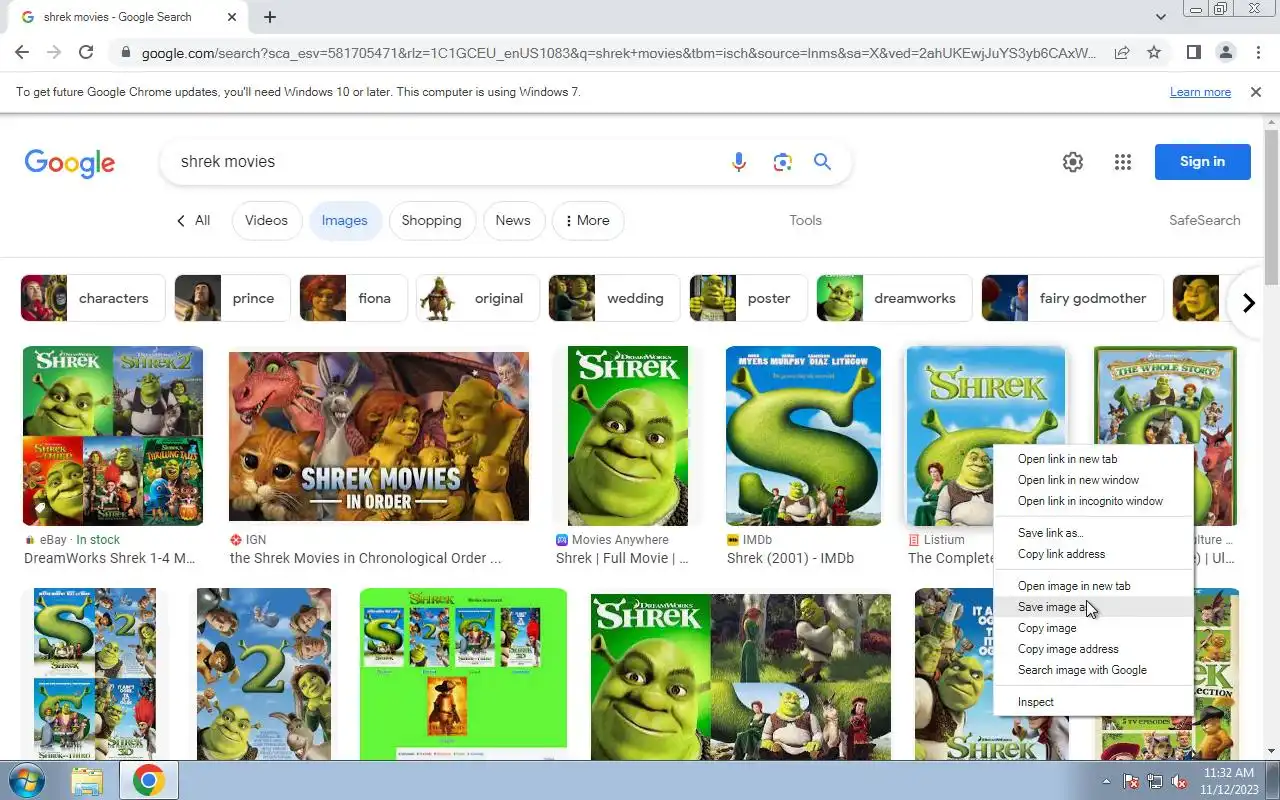Open Google quick settings gear
Screen dimensions: 1280x800
click(x=1073, y=162)
